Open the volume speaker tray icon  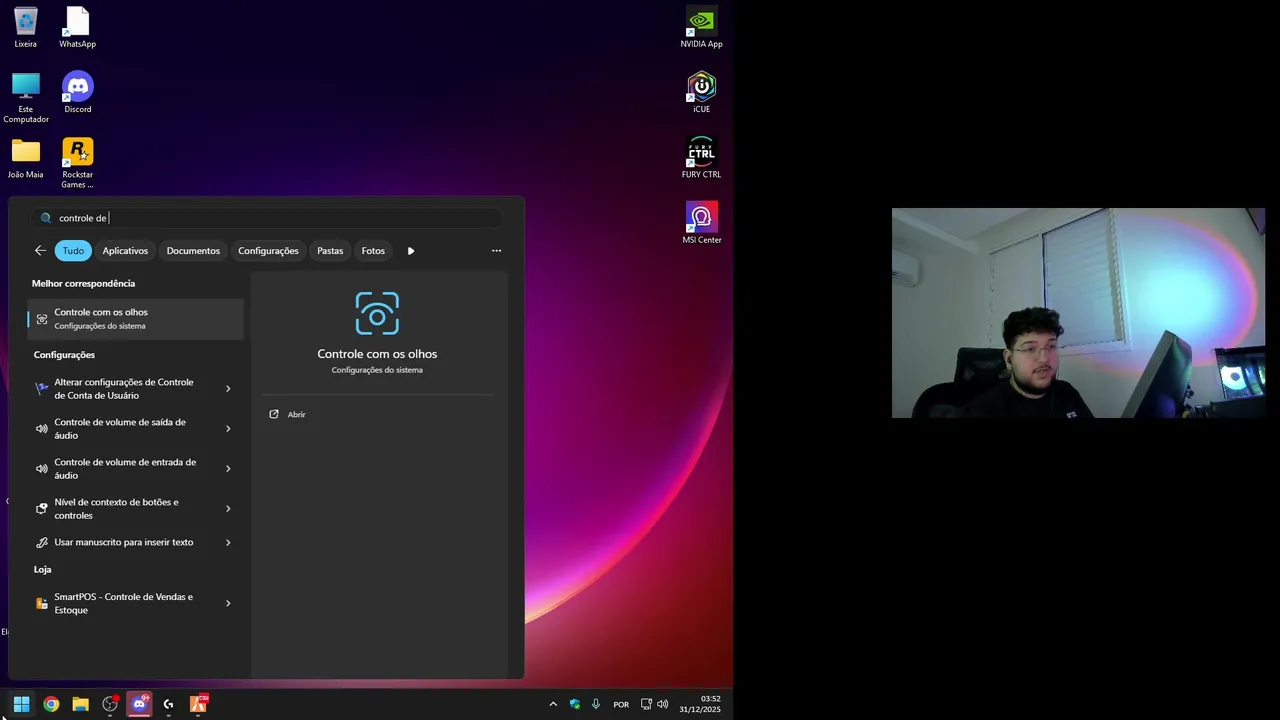(662, 704)
